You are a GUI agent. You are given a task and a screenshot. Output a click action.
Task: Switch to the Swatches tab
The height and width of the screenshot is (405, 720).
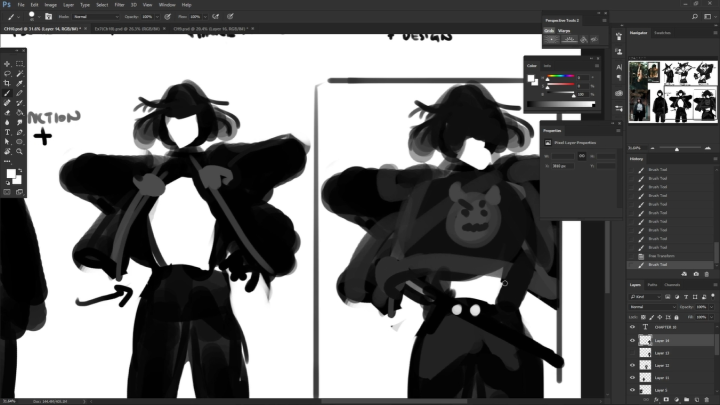(x=662, y=33)
